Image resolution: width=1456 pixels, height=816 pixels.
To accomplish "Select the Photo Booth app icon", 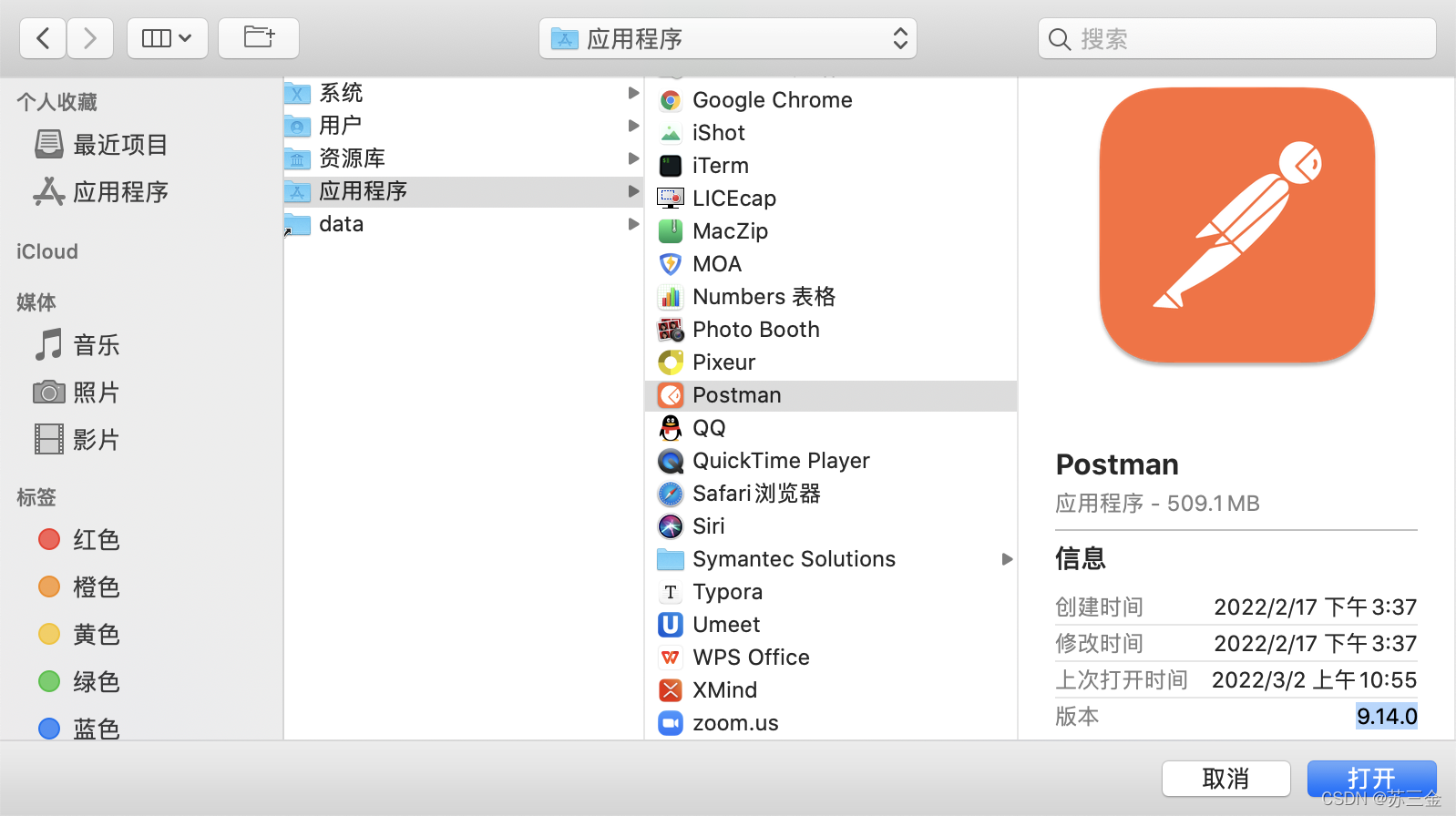I will 671,330.
